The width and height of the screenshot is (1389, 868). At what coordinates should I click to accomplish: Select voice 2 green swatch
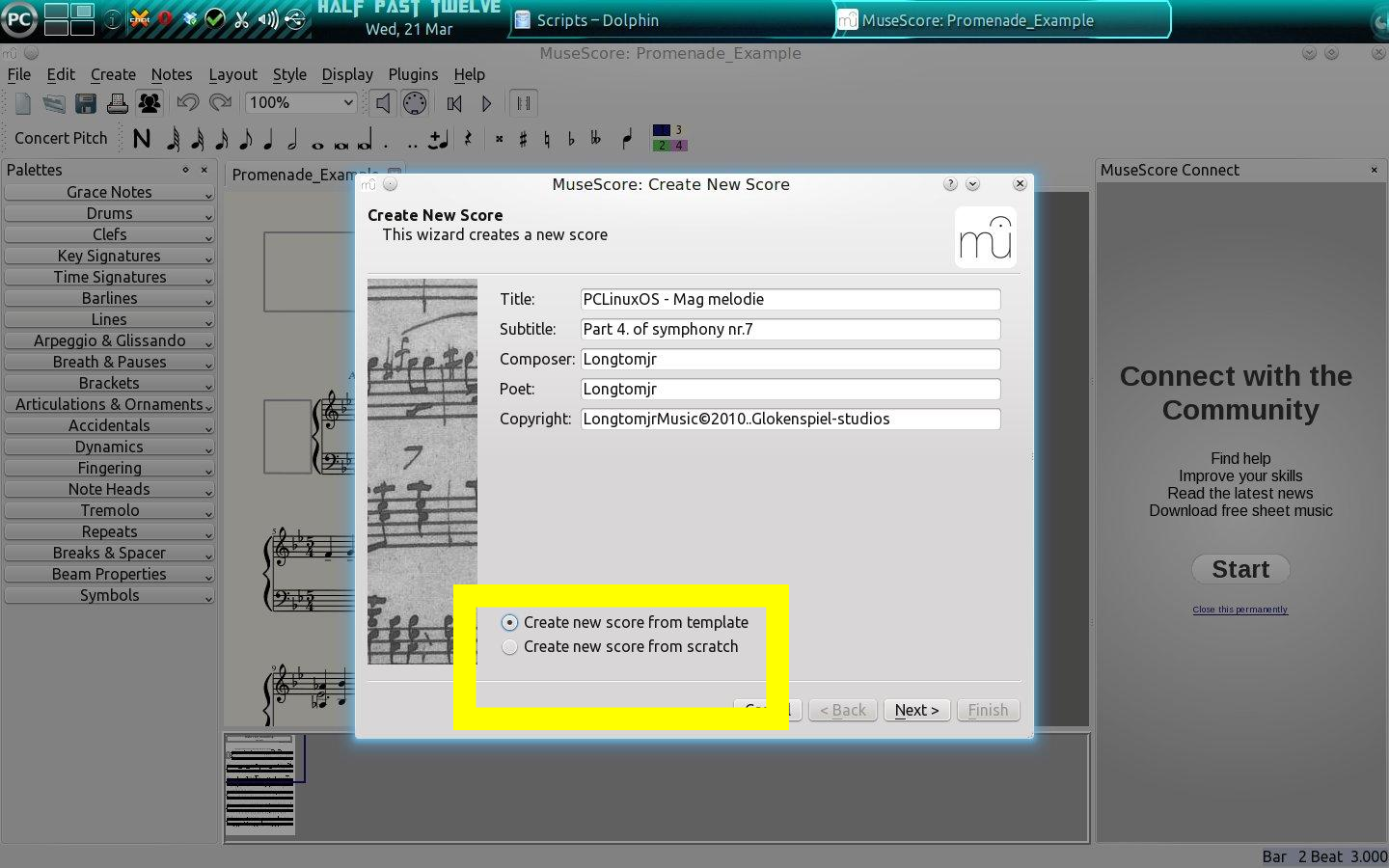coord(662,146)
